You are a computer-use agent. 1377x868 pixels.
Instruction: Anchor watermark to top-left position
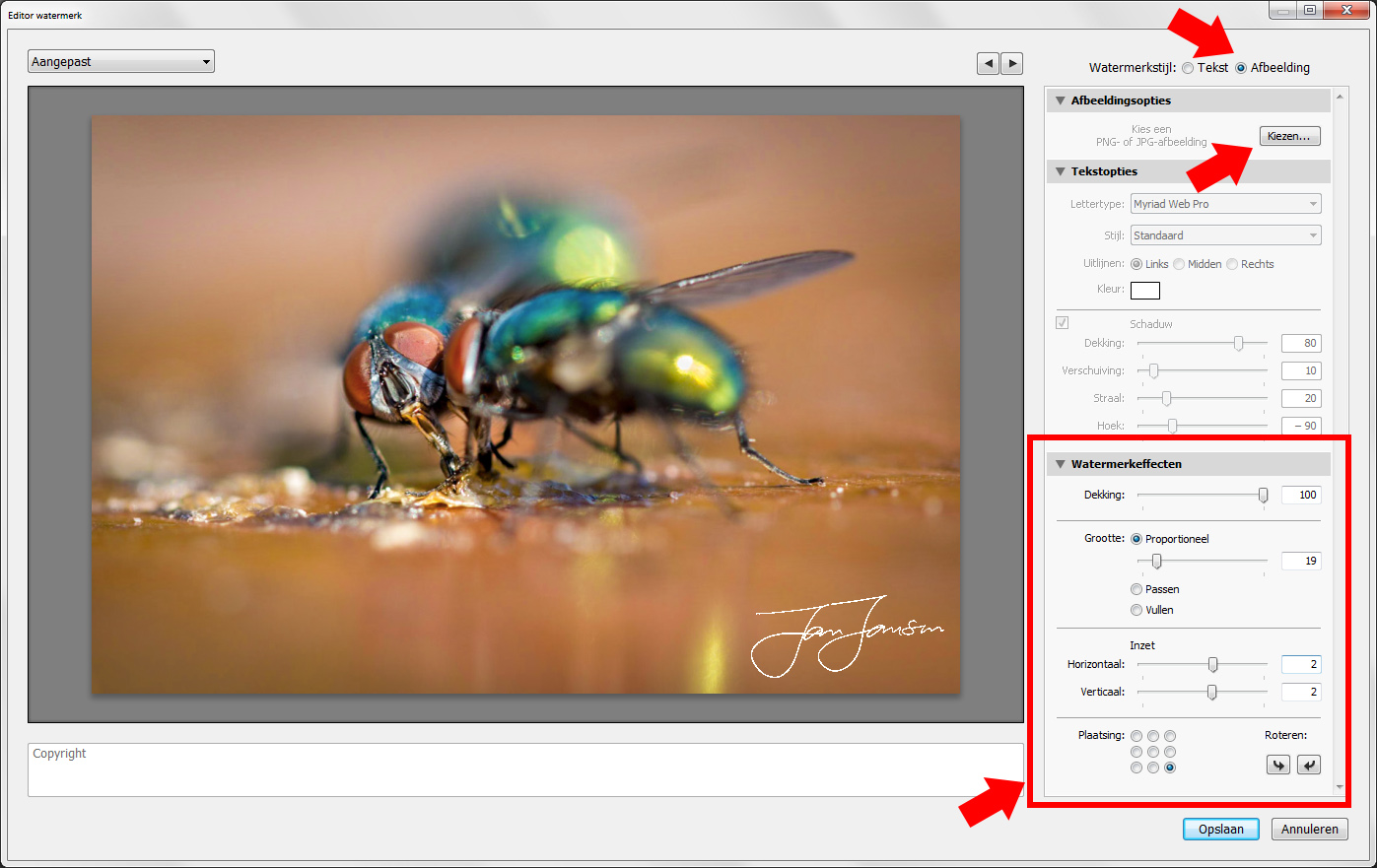click(x=1136, y=736)
